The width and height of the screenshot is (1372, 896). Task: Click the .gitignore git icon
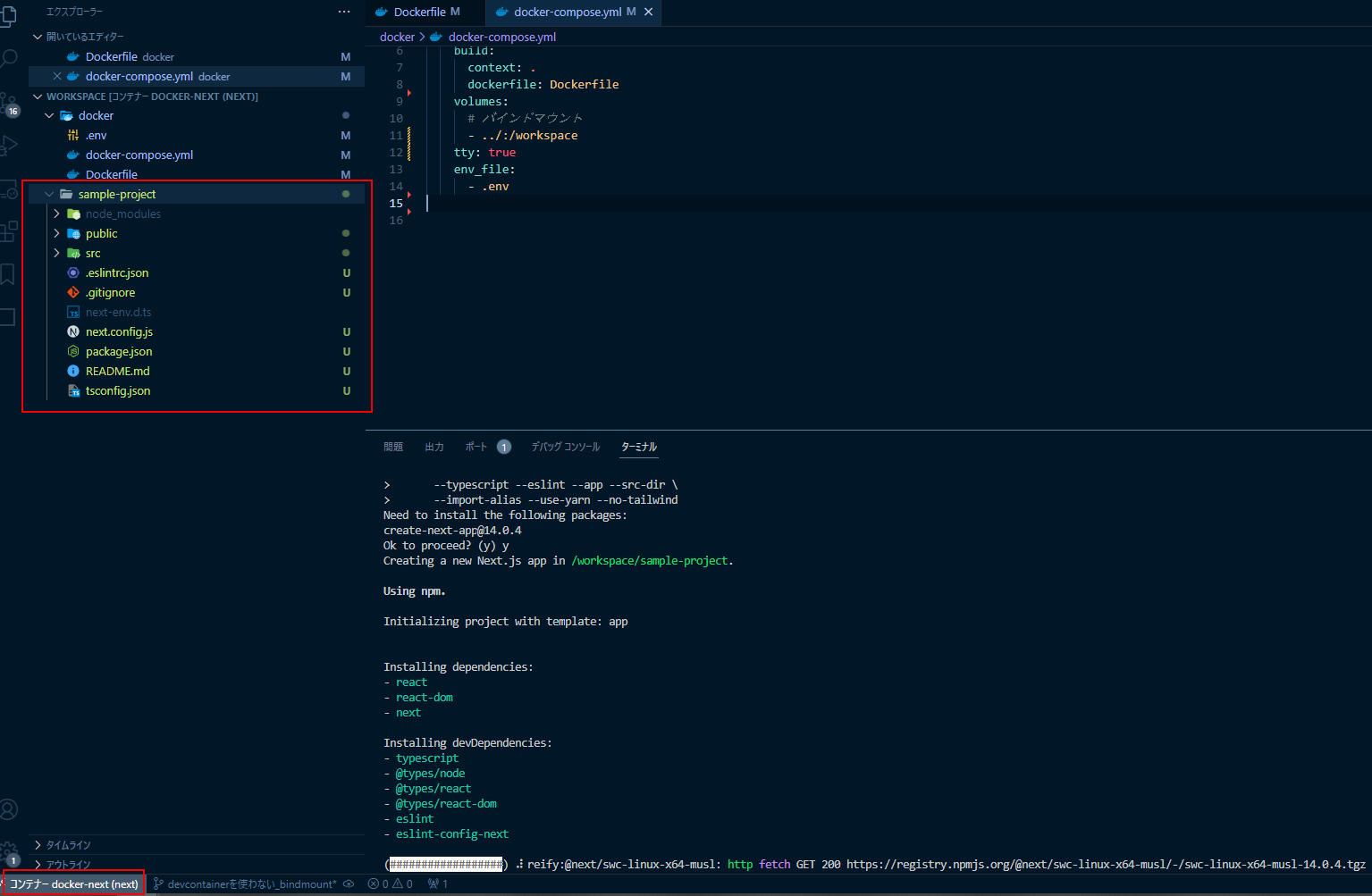point(73,292)
